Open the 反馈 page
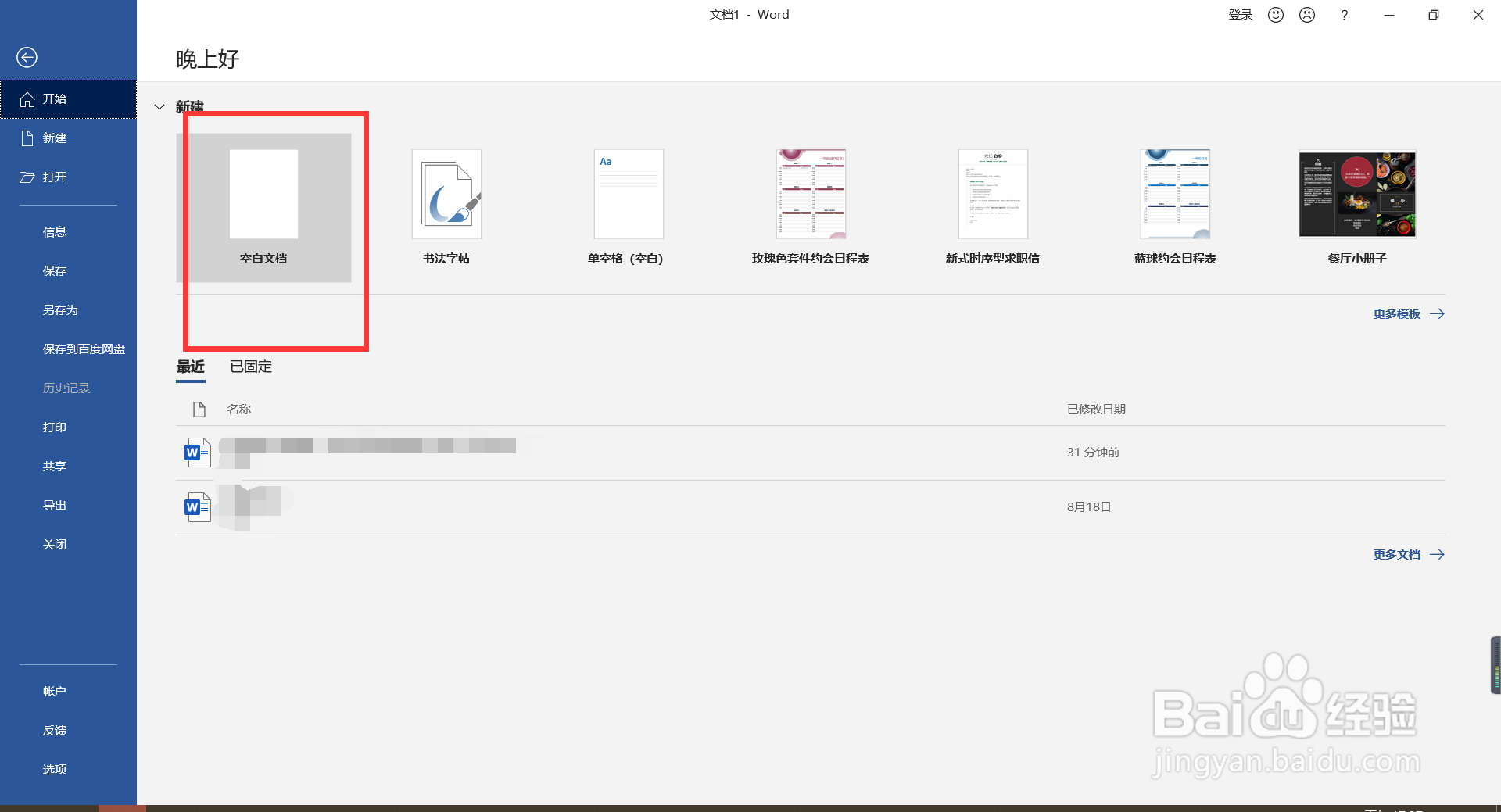 68,731
